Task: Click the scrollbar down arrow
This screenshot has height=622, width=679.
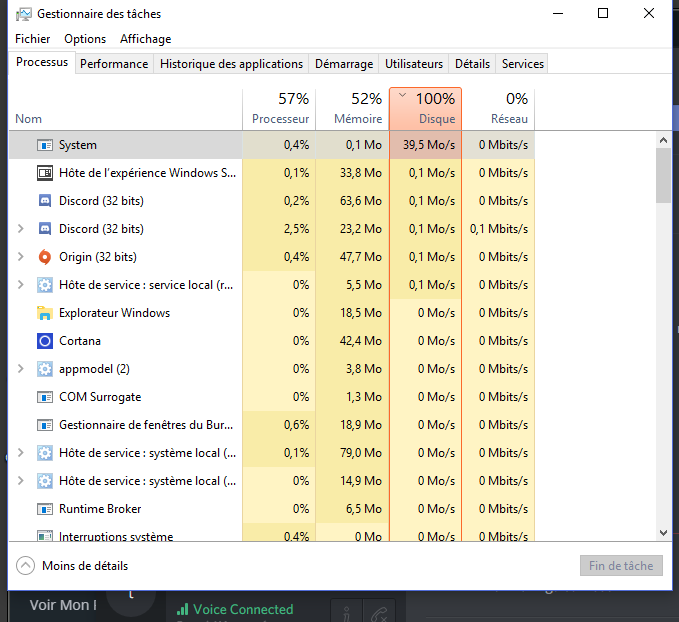Action: tap(663, 533)
